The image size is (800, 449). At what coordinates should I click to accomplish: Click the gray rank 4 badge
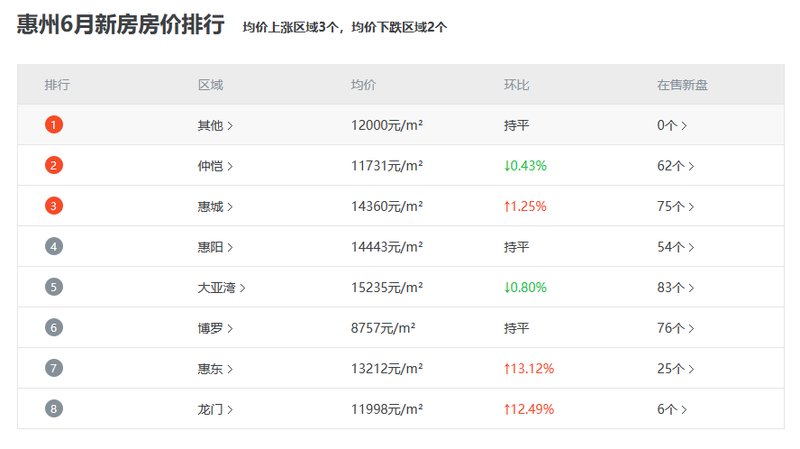click(x=54, y=247)
